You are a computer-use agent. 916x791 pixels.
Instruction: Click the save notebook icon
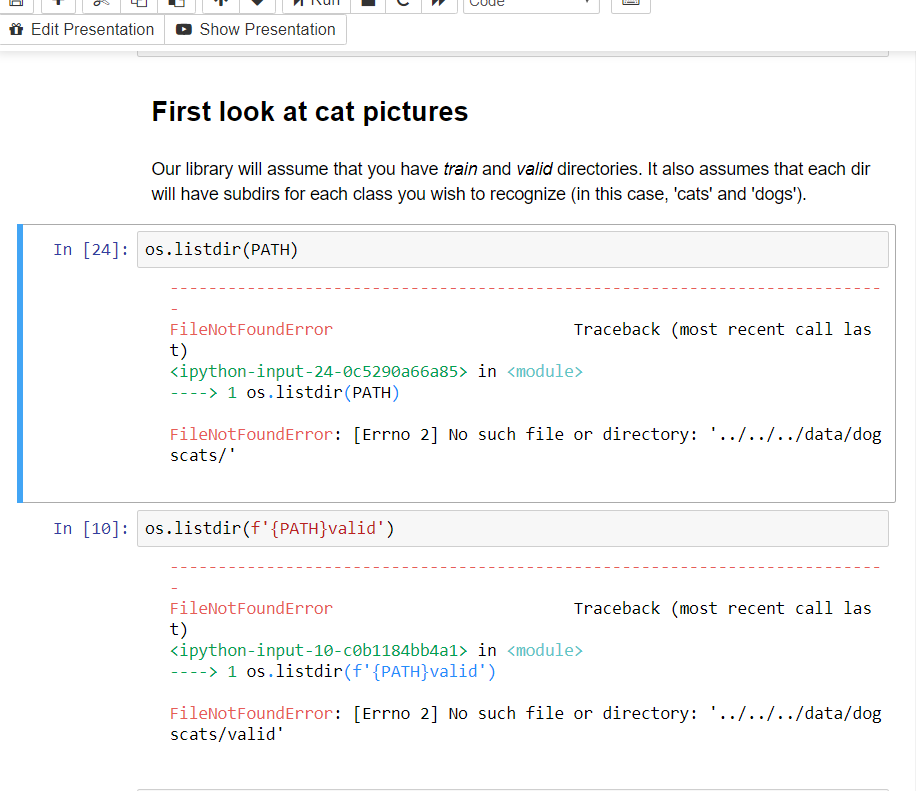(x=16, y=3)
